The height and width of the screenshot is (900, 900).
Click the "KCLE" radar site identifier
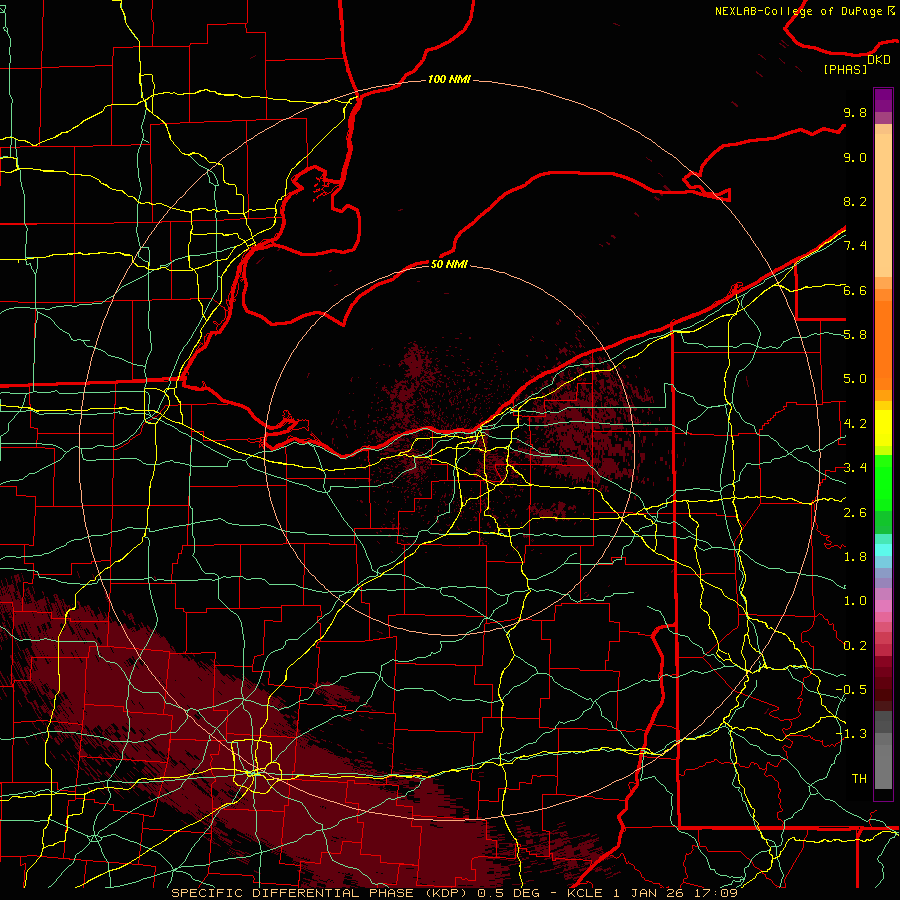(585, 893)
